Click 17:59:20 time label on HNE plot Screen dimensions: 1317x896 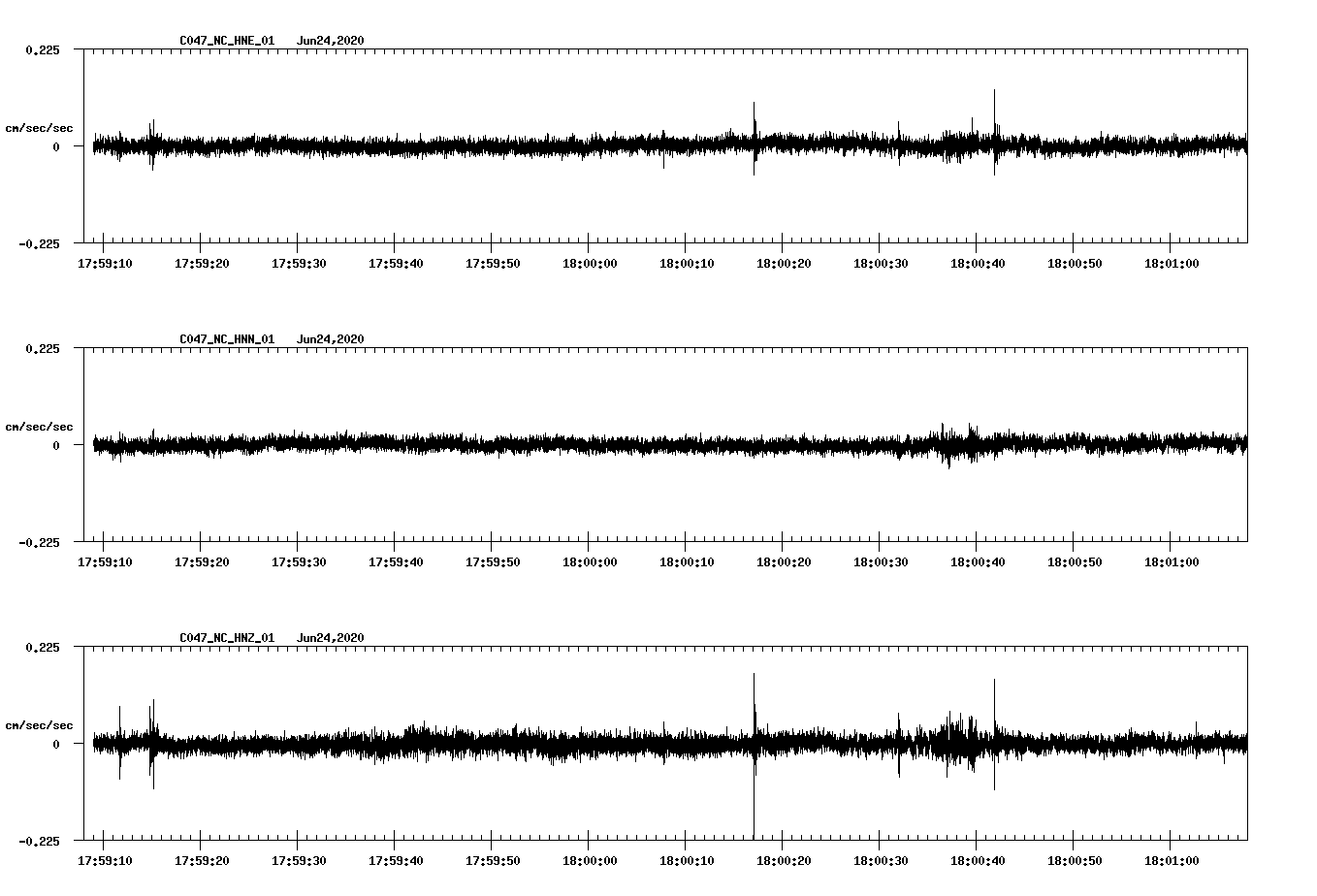pyautogui.click(x=202, y=264)
